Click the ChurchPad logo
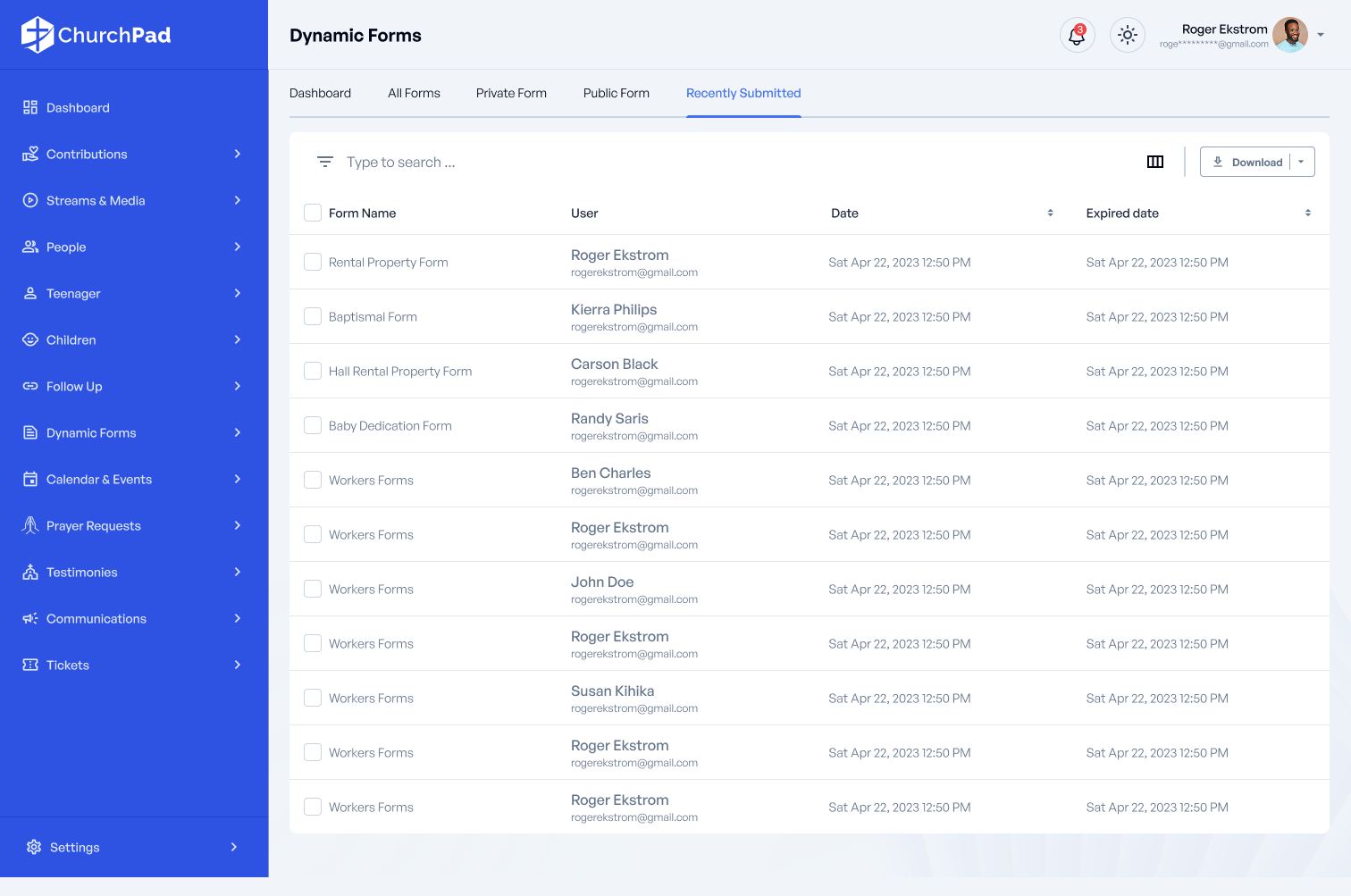 click(96, 35)
